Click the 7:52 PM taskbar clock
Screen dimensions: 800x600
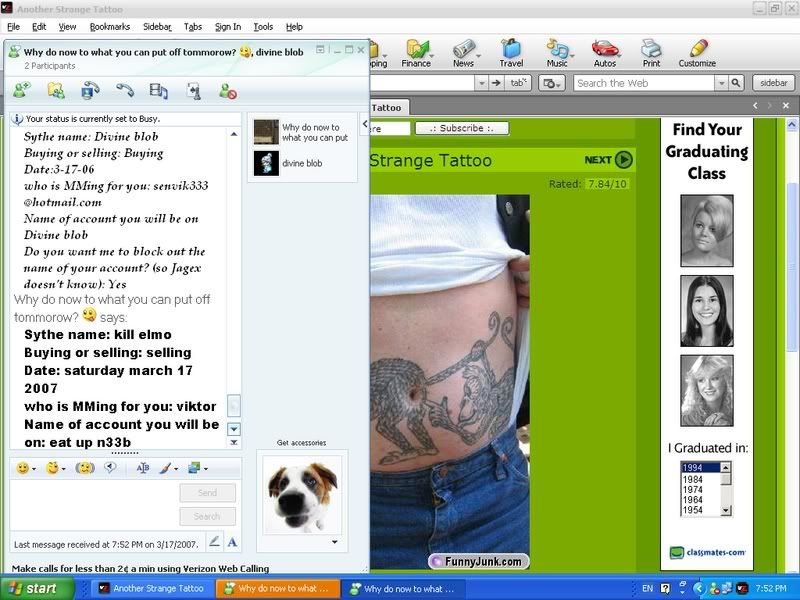tap(771, 588)
